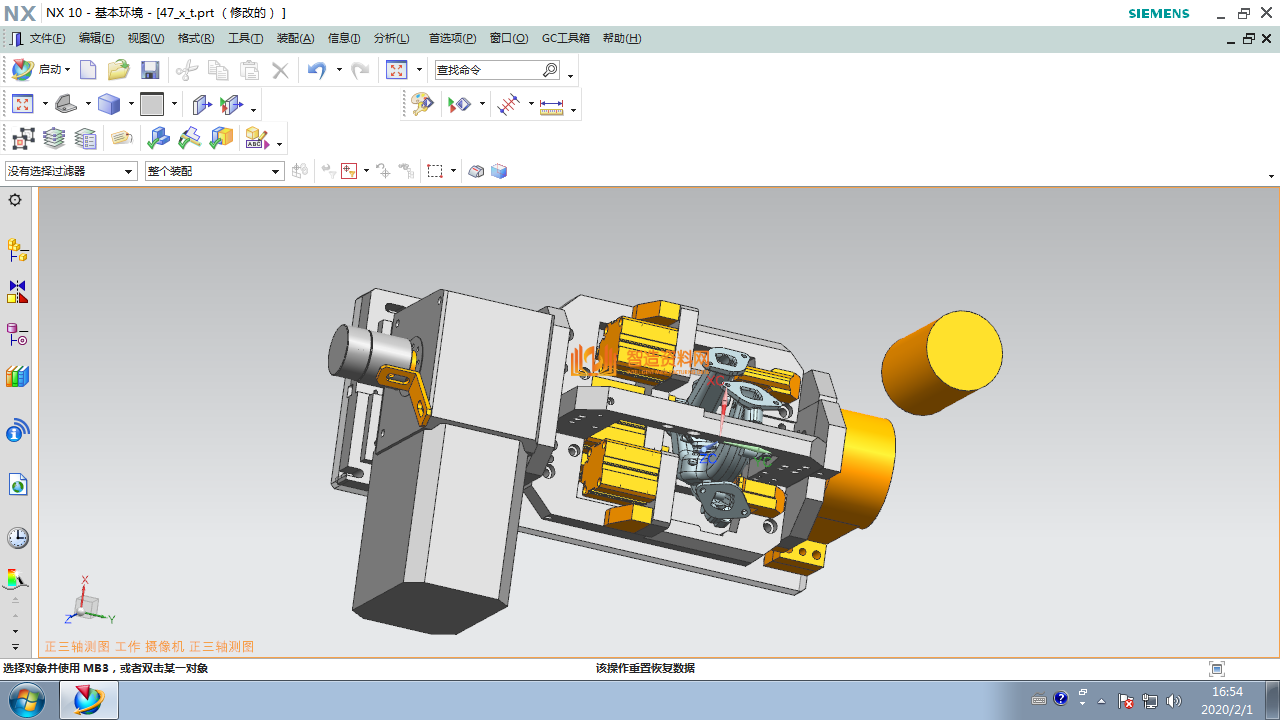Click the Measure Distance ruler icon
Screen dimensions: 1280x720
(x=552, y=105)
